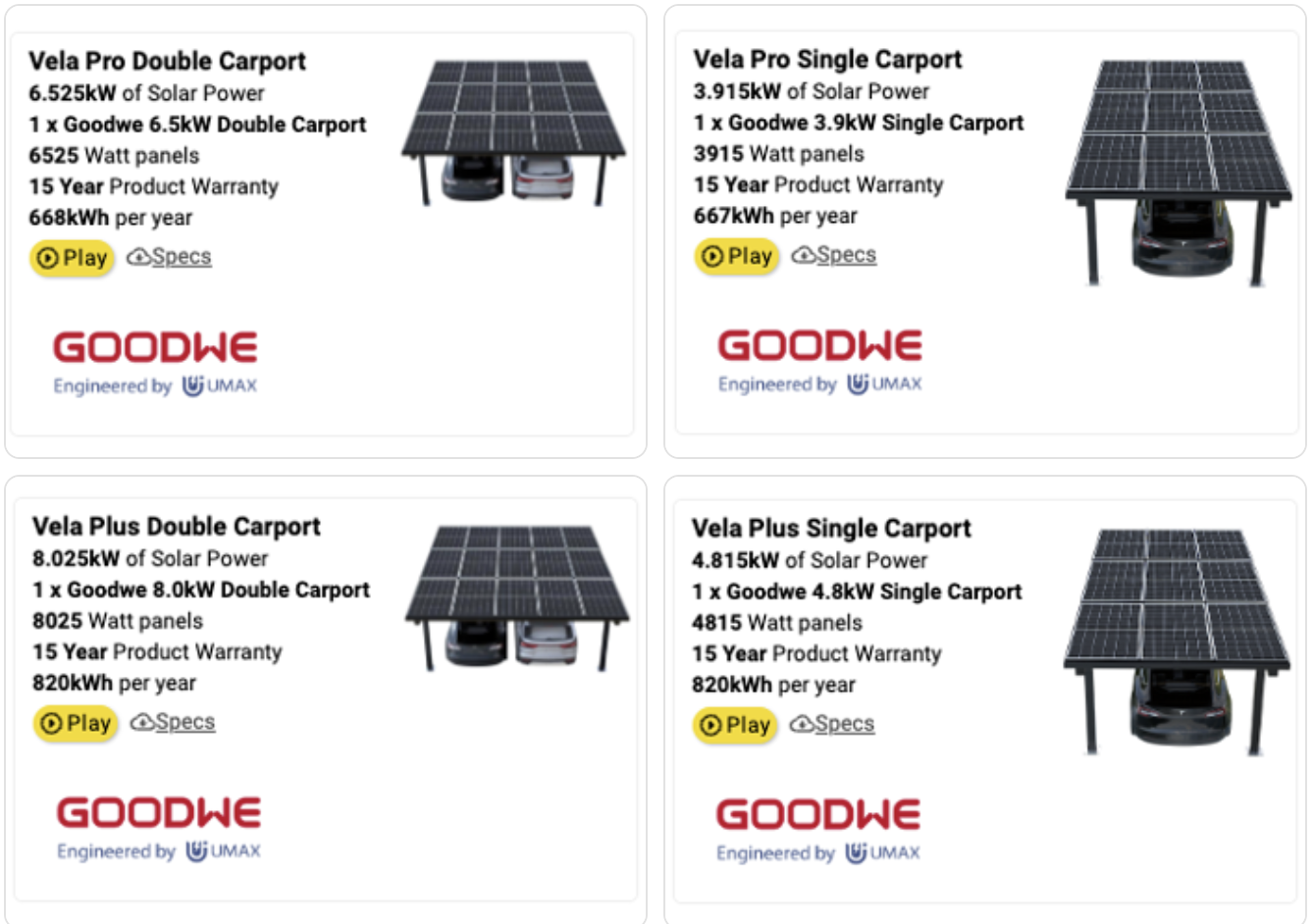This screenshot has height=924, width=1313.
Task: Select the Vela Pro Double Carport title
Action: pos(167,61)
